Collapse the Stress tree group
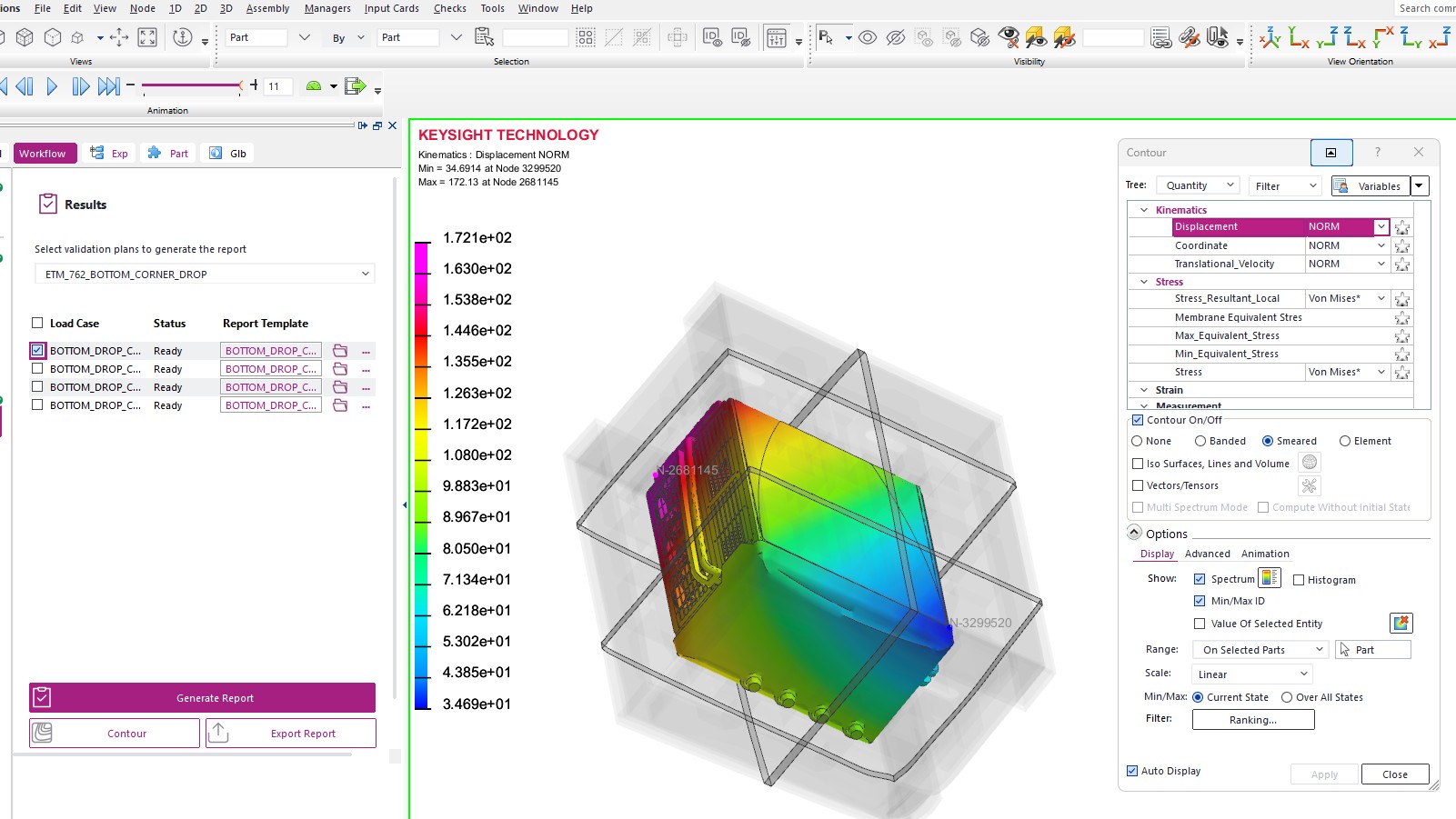Viewport: 1456px width, 819px height. point(1144,282)
